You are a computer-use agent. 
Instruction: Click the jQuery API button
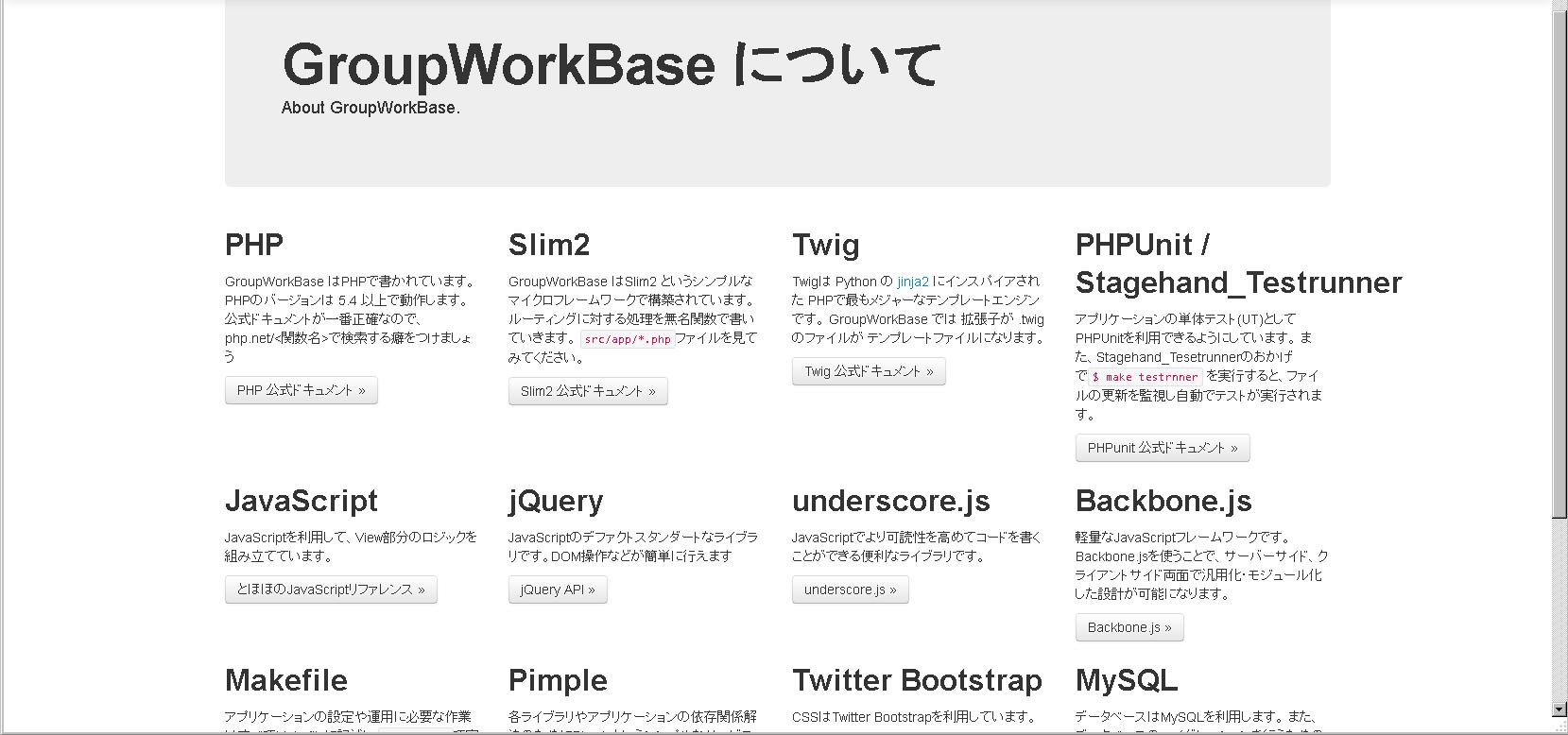(x=558, y=590)
